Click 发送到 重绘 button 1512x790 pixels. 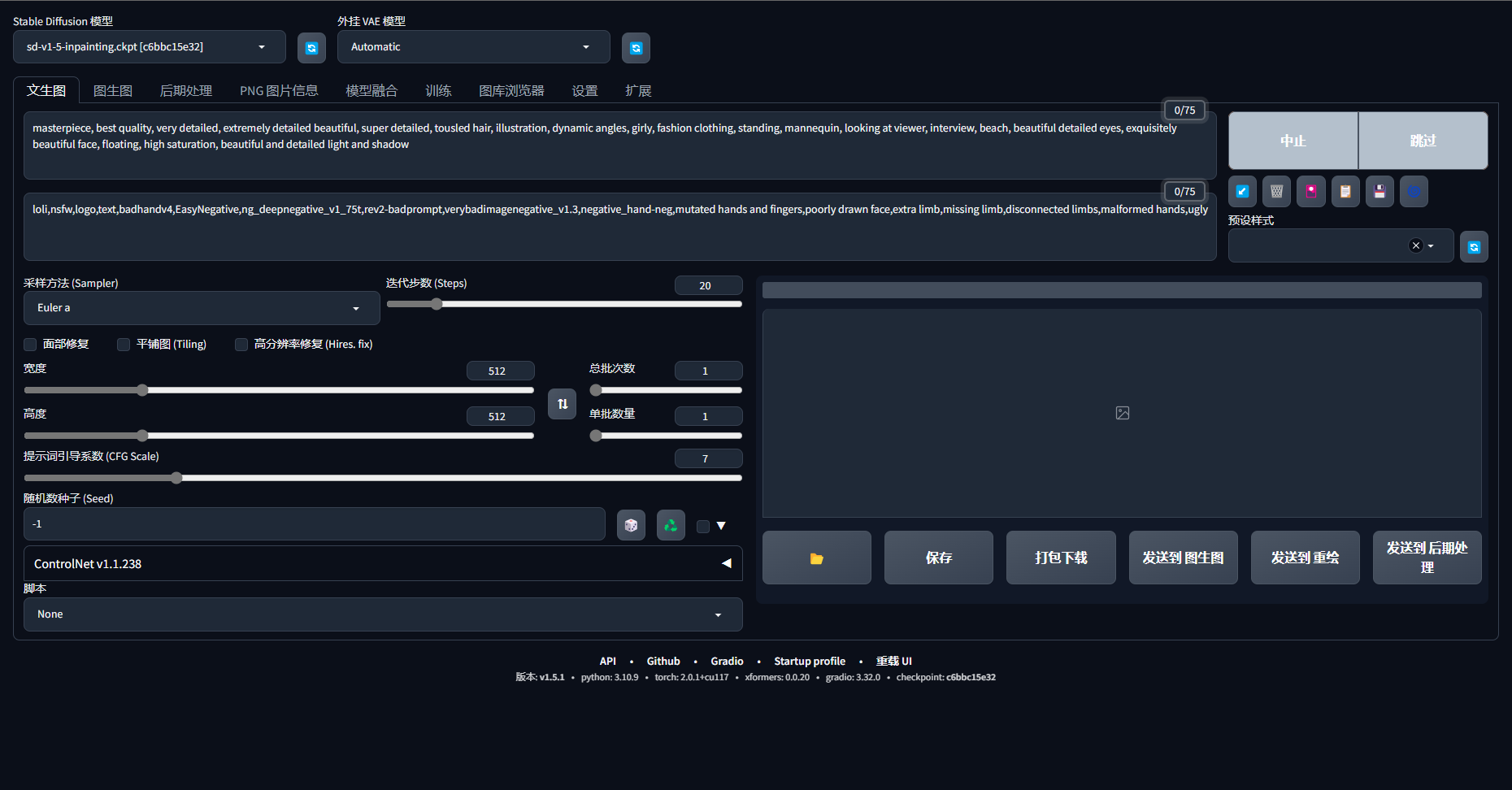point(1305,558)
